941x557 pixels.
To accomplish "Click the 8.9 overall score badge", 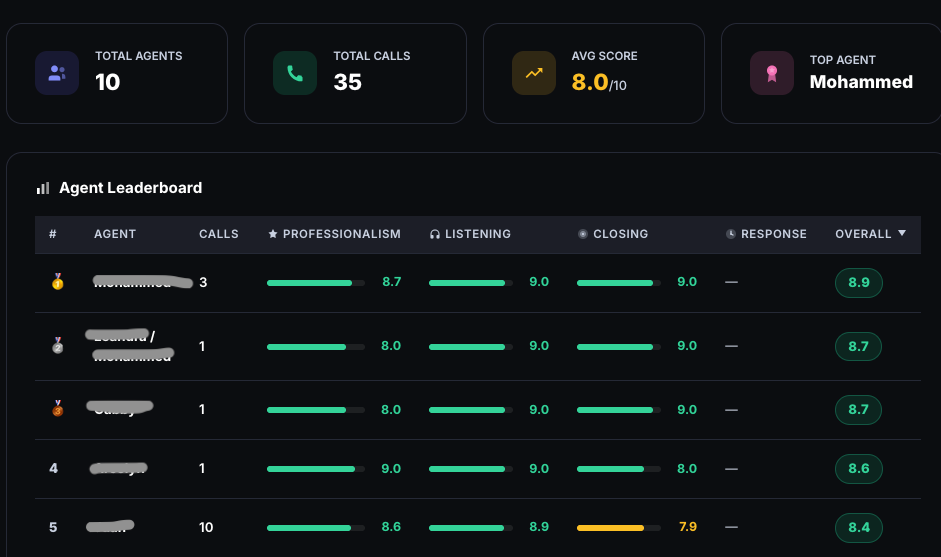I will click(858, 283).
